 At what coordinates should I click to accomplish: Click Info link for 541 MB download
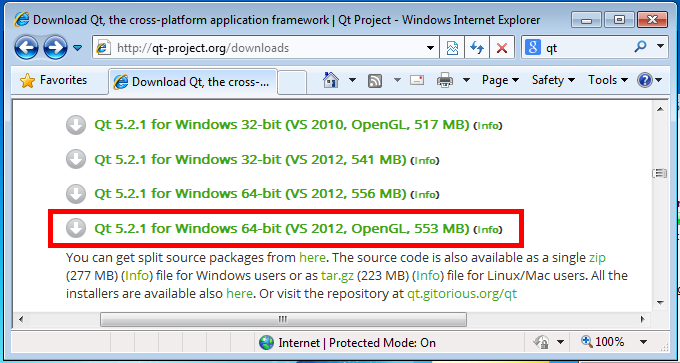point(425,160)
